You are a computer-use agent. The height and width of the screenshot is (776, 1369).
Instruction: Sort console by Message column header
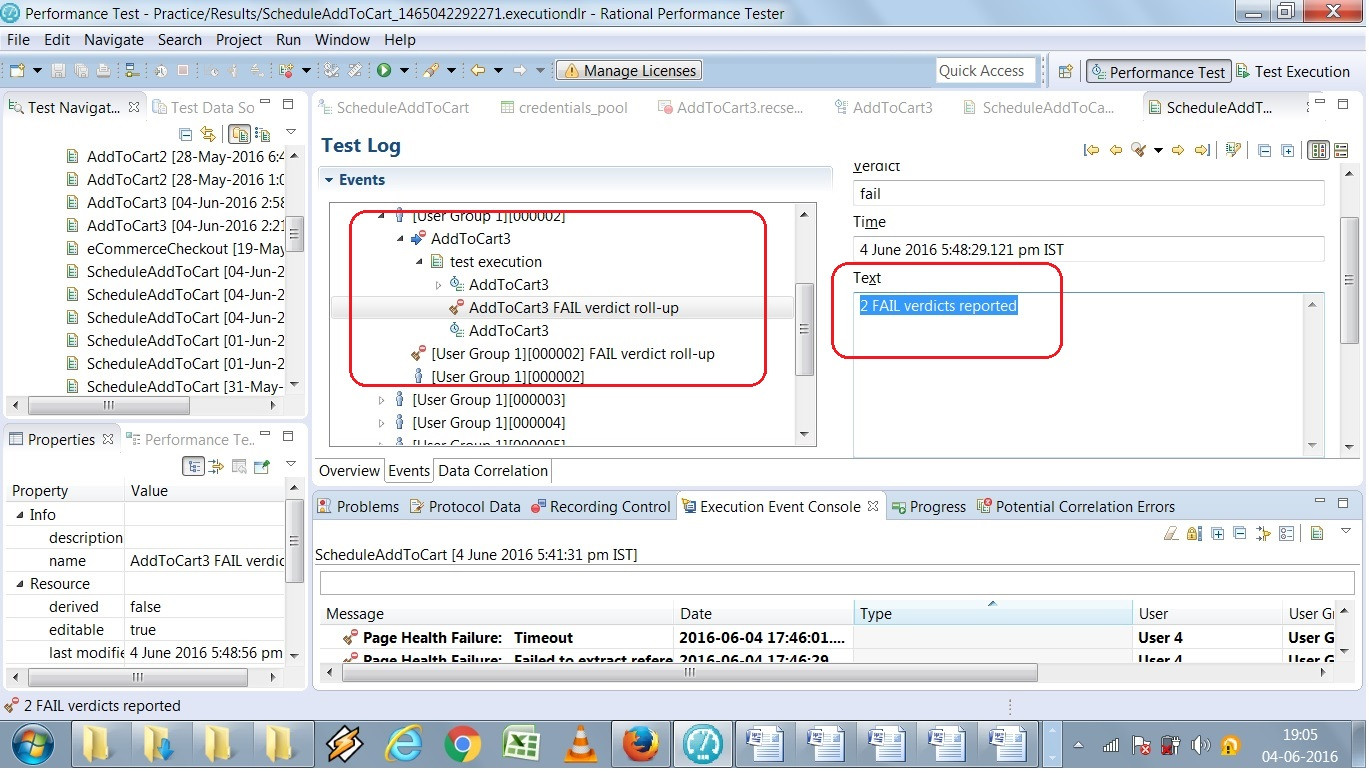pos(497,614)
